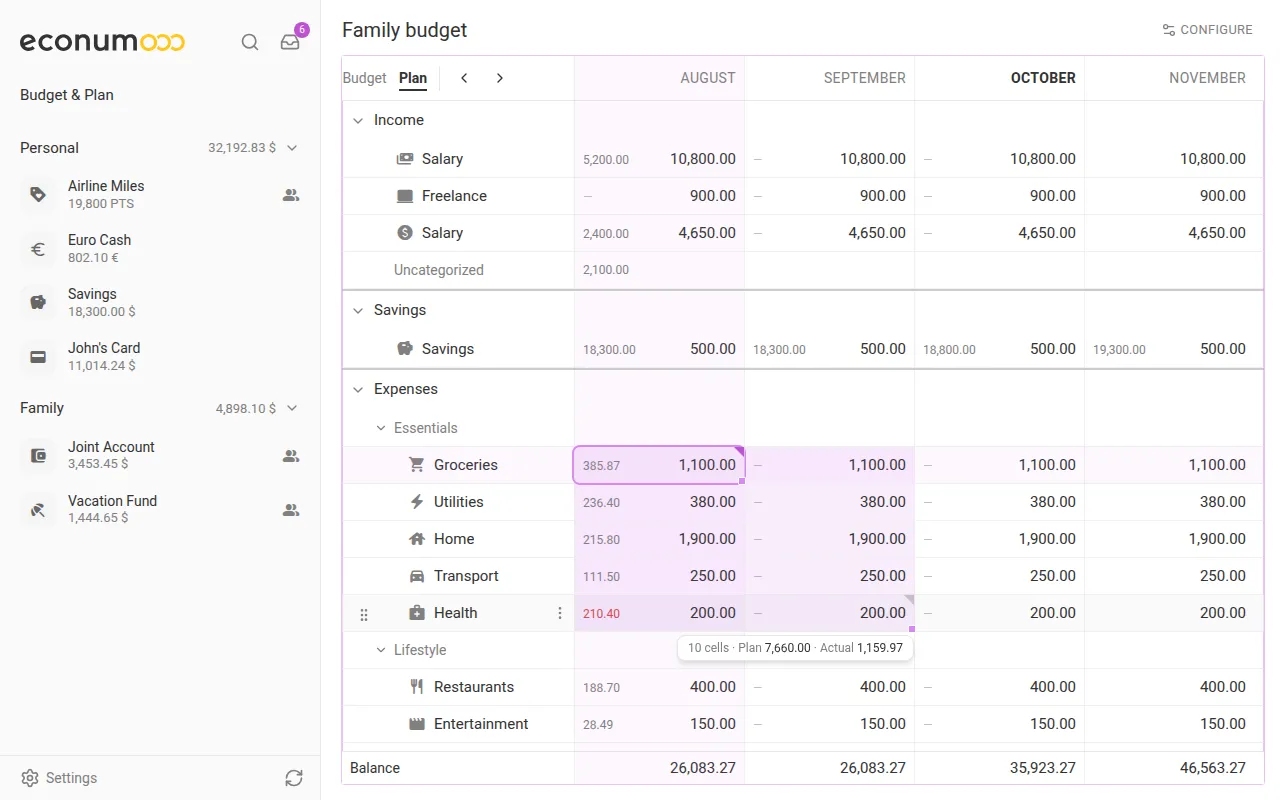Click the refresh sync icon
Screen dimensions: 1280x800
tap(293, 778)
